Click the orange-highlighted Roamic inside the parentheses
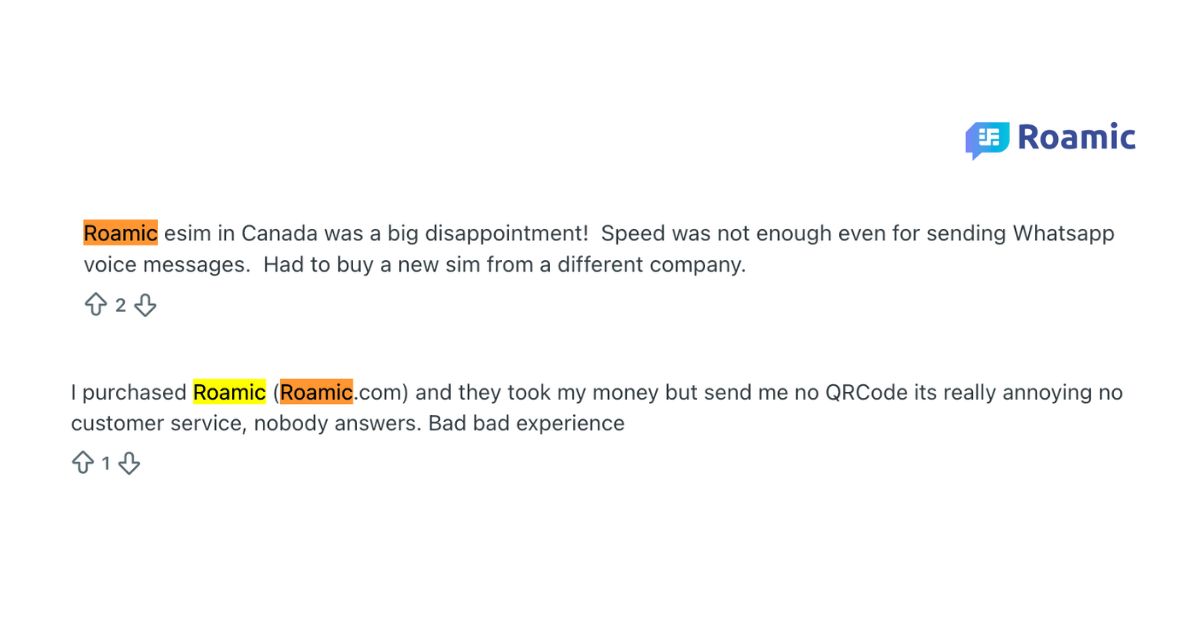Image resolution: width=1200 pixels, height=630 pixels. [x=316, y=392]
